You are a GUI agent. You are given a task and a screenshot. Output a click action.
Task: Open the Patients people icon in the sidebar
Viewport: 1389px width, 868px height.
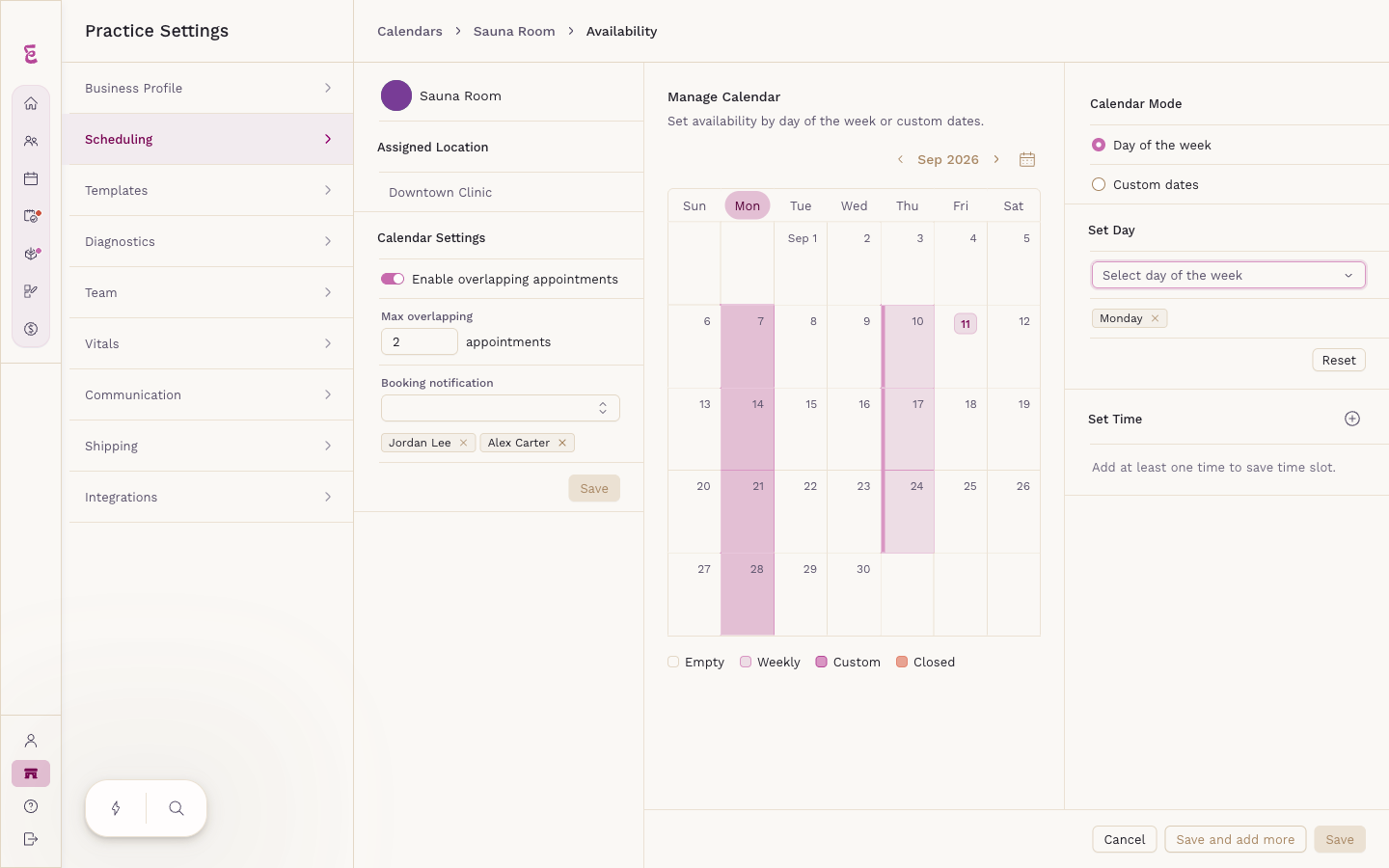pyautogui.click(x=31, y=141)
